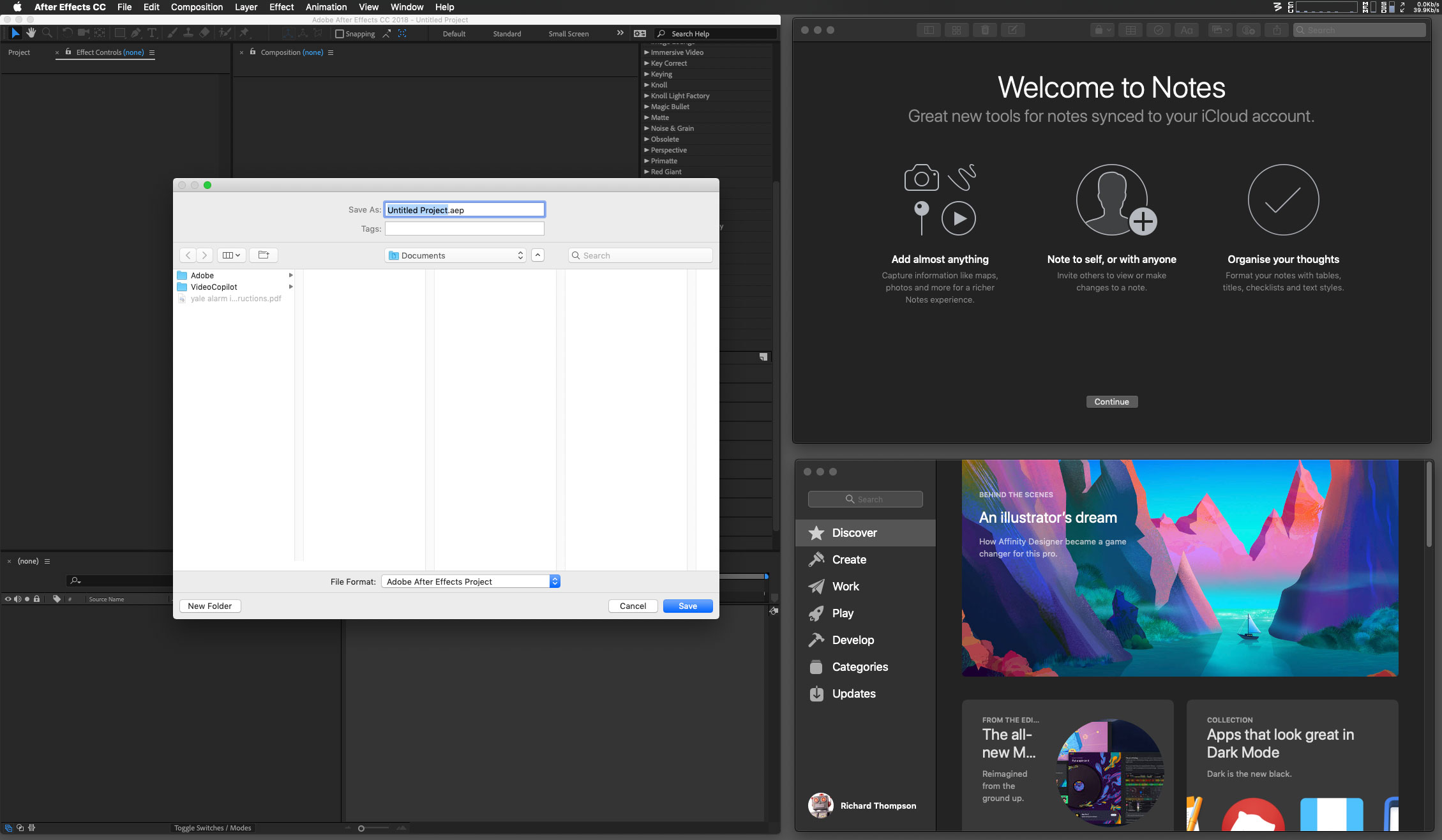
Task: Select the Rotation tool in After Effects toolbar
Action: click(x=67, y=33)
